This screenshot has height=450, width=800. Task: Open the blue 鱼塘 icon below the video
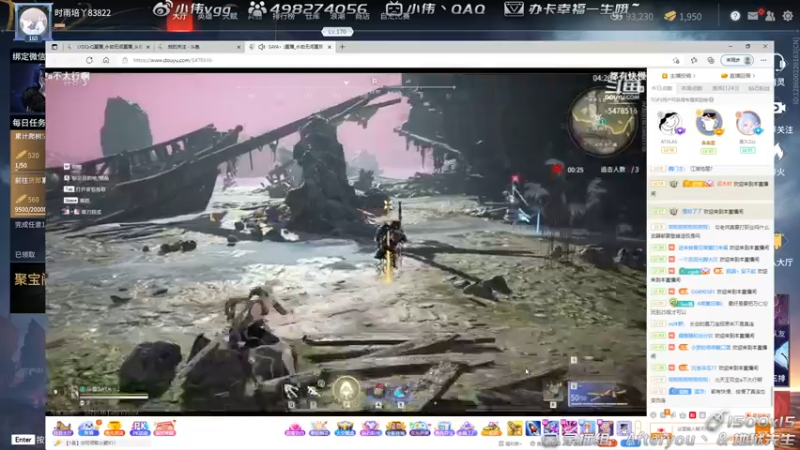coord(88,428)
